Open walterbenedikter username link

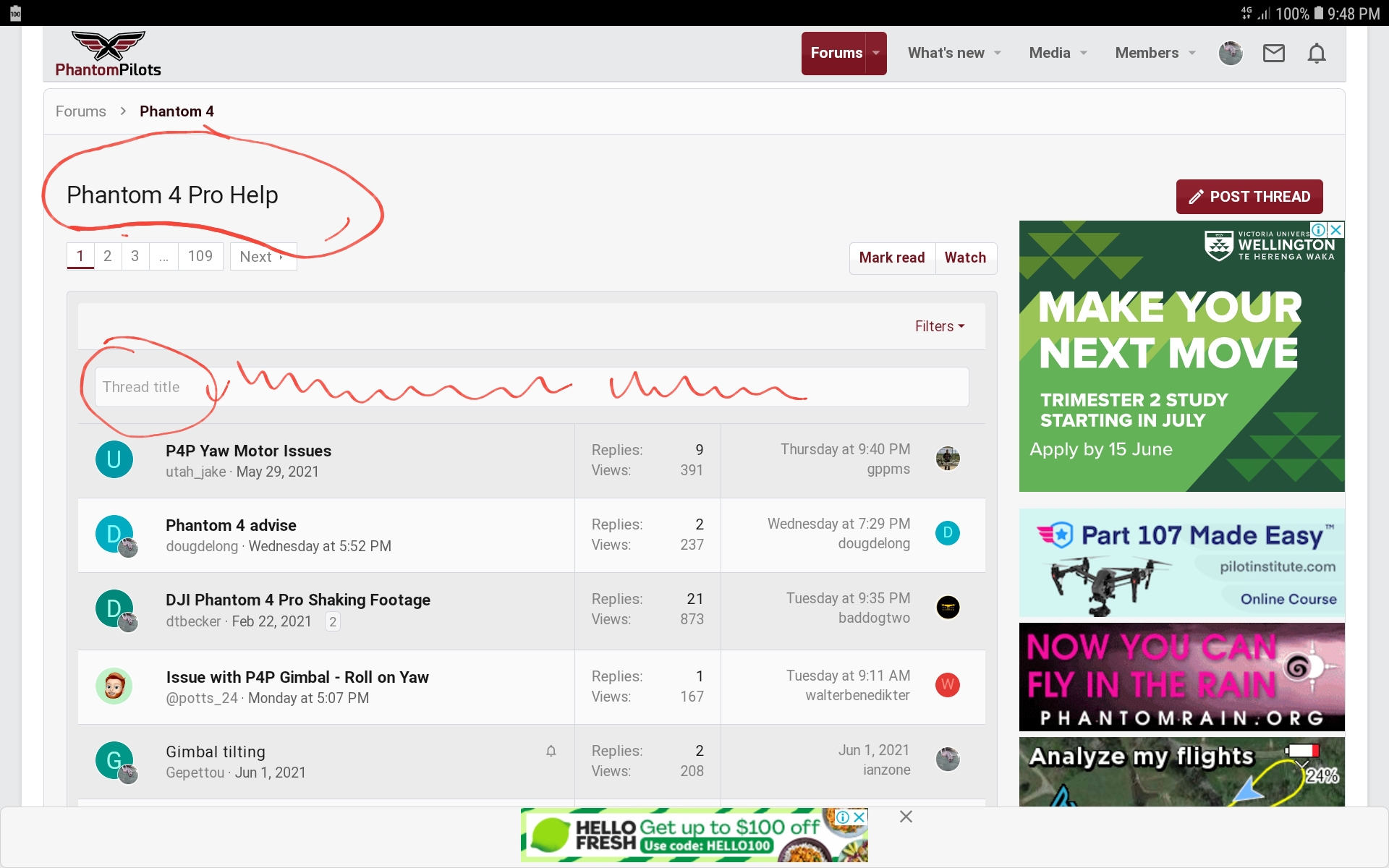pos(857,695)
